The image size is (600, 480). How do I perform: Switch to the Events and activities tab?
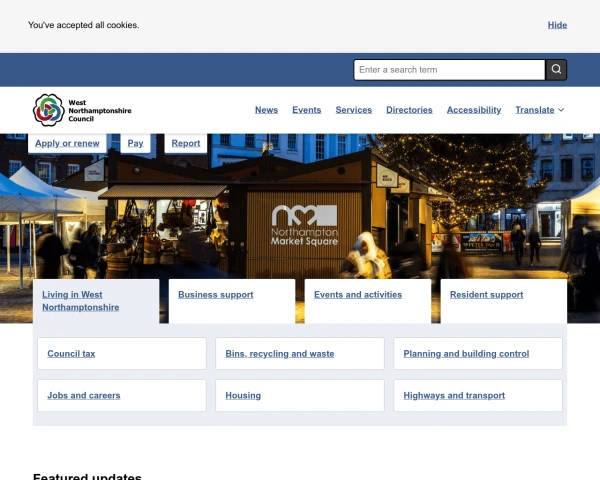368,301
